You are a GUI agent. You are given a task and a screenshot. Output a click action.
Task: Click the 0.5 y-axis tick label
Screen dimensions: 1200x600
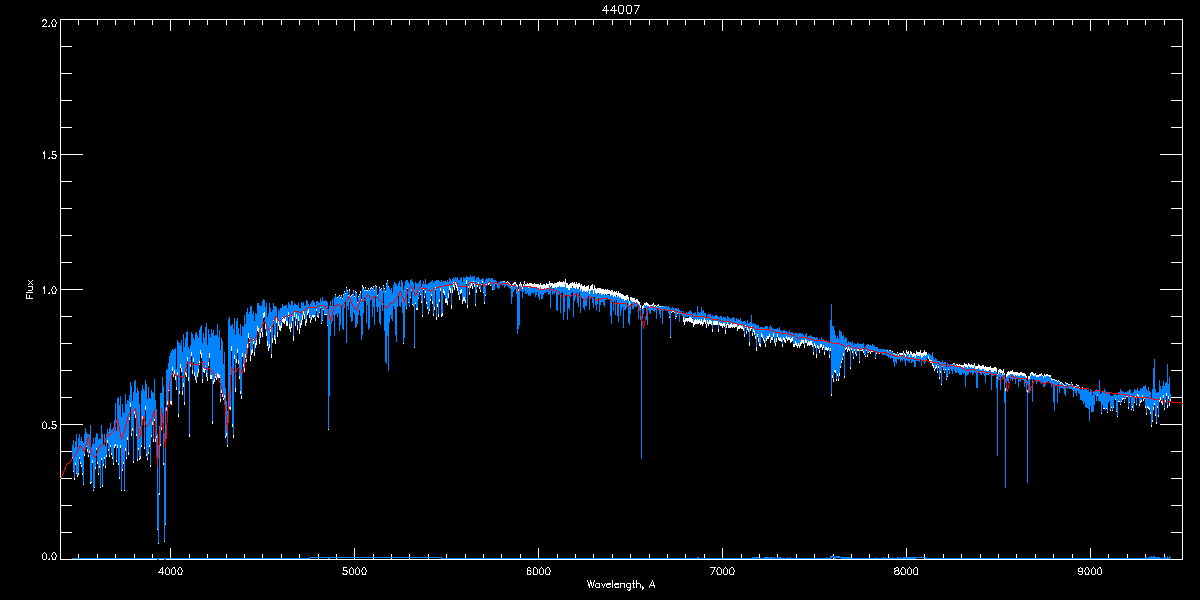(x=48, y=424)
